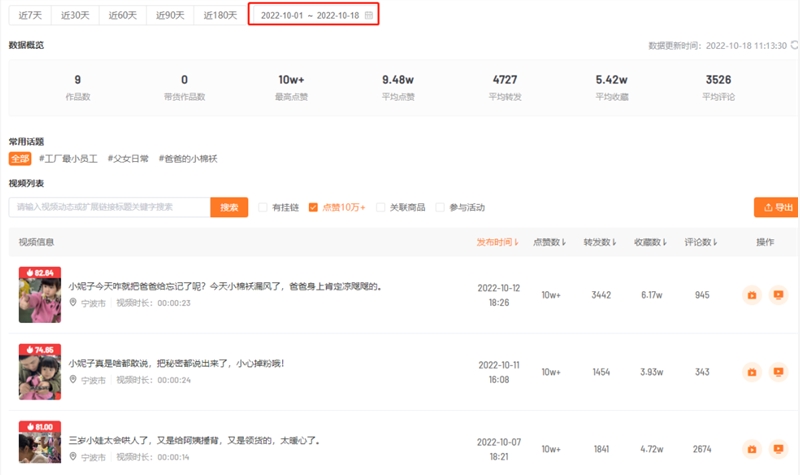Click the video keyword search input field
Image resolution: width=800 pixels, height=475 pixels.
click(110, 207)
